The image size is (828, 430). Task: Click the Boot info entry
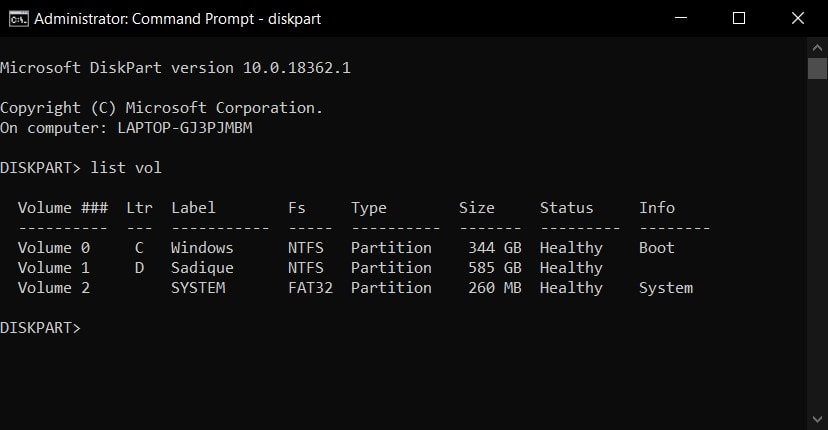tap(656, 248)
